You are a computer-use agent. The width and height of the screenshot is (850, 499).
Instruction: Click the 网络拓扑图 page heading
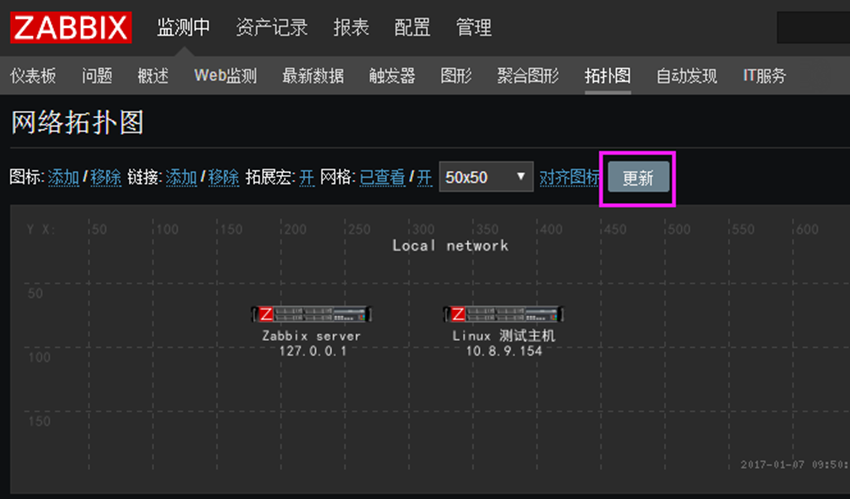(x=78, y=122)
